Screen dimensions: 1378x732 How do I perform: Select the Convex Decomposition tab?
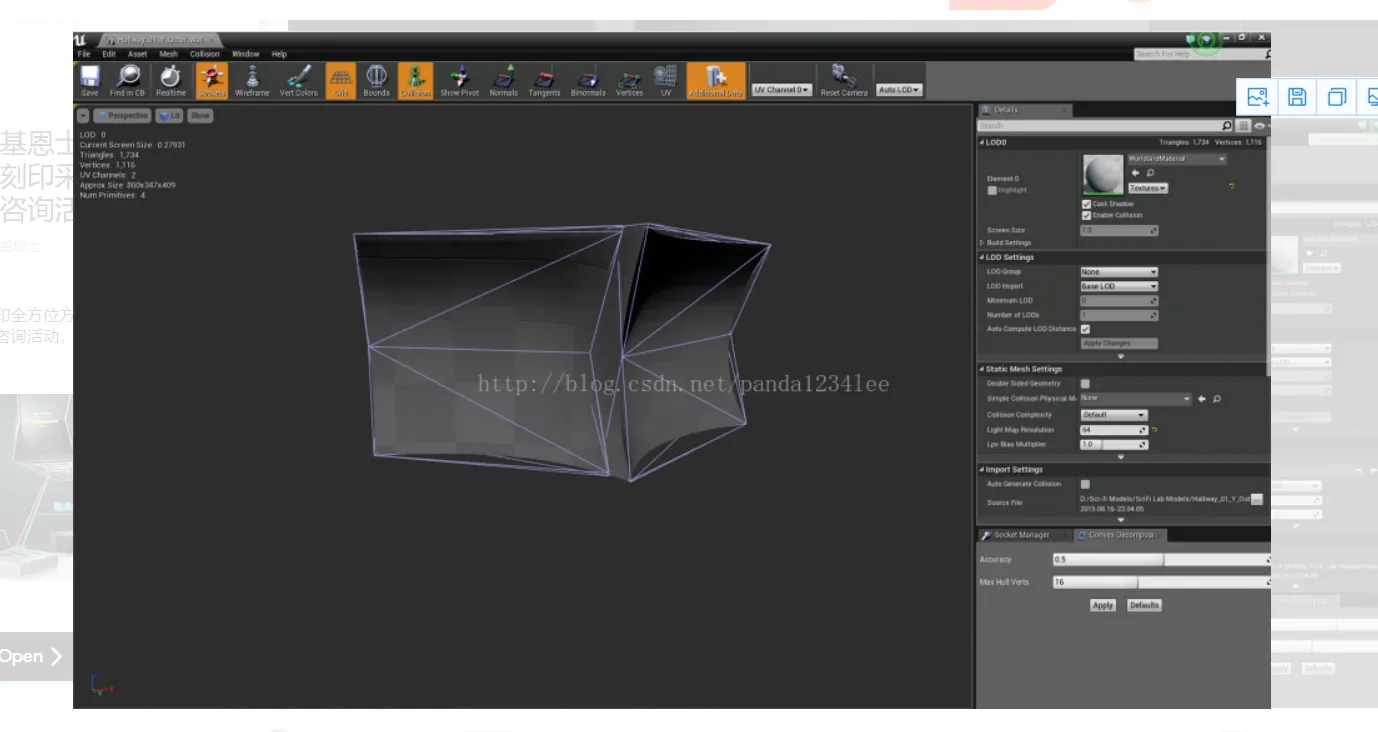[x=1121, y=535]
